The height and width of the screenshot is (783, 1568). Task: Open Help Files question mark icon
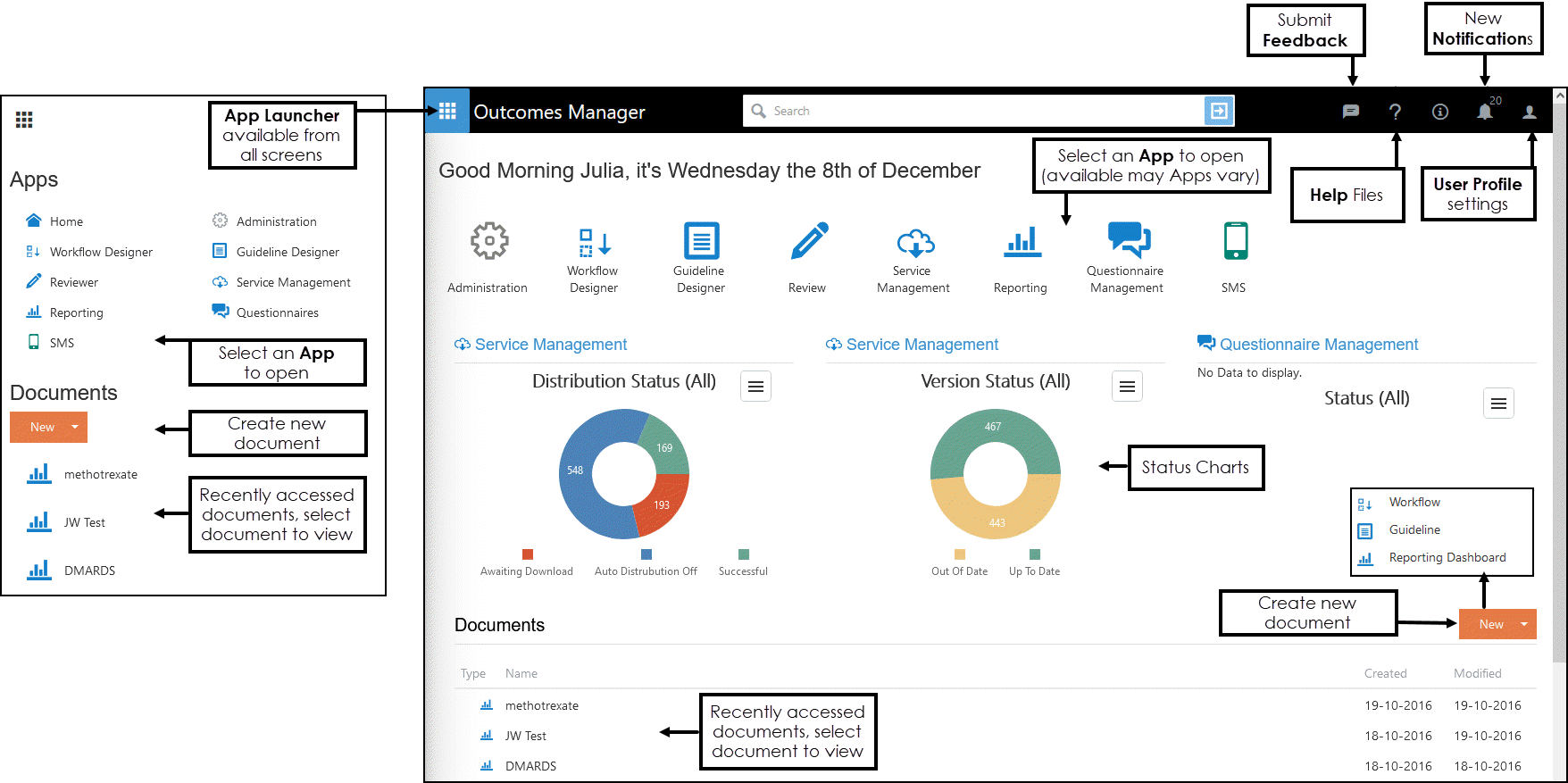click(1395, 112)
